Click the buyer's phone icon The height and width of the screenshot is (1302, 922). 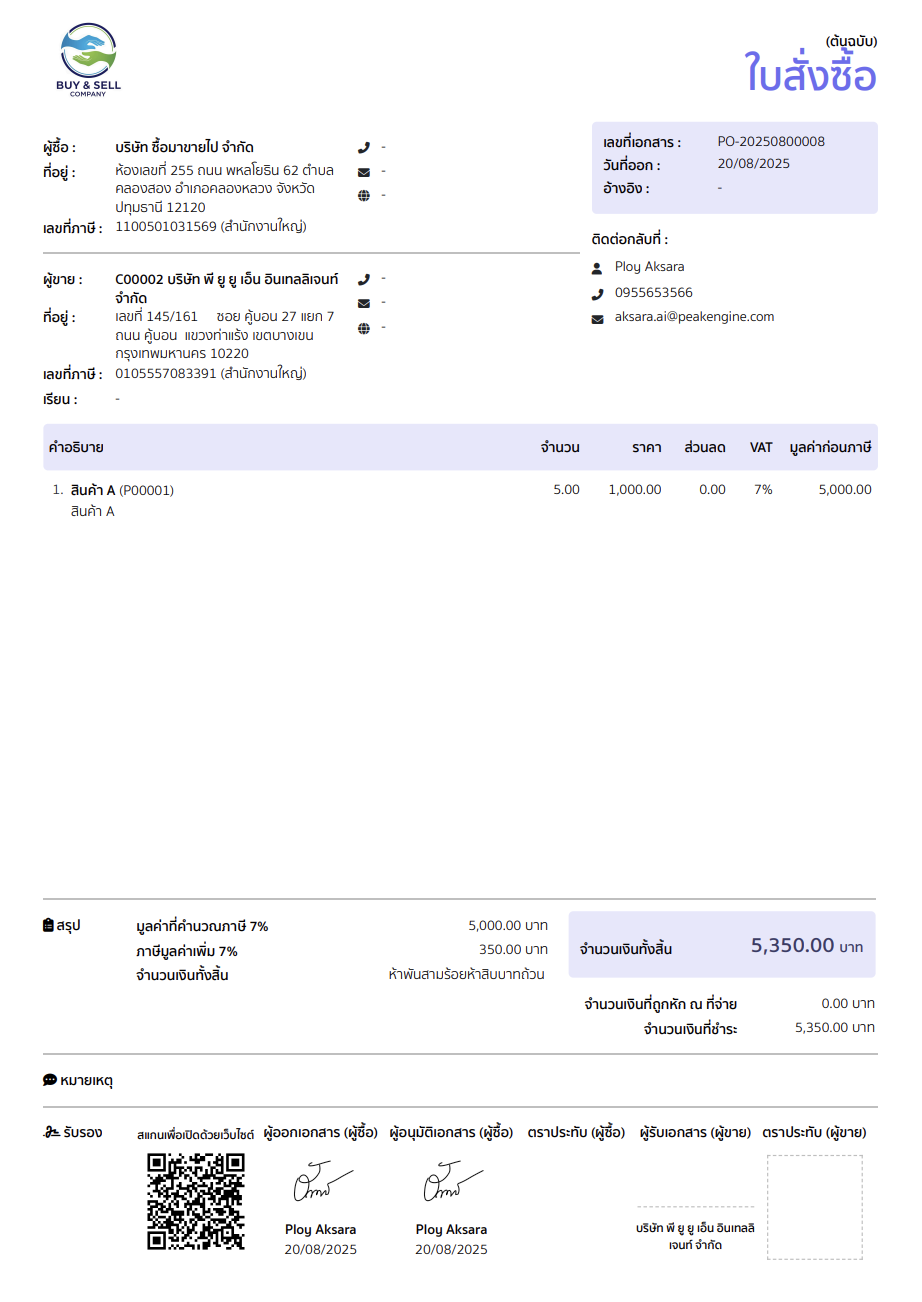pyautogui.click(x=364, y=147)
